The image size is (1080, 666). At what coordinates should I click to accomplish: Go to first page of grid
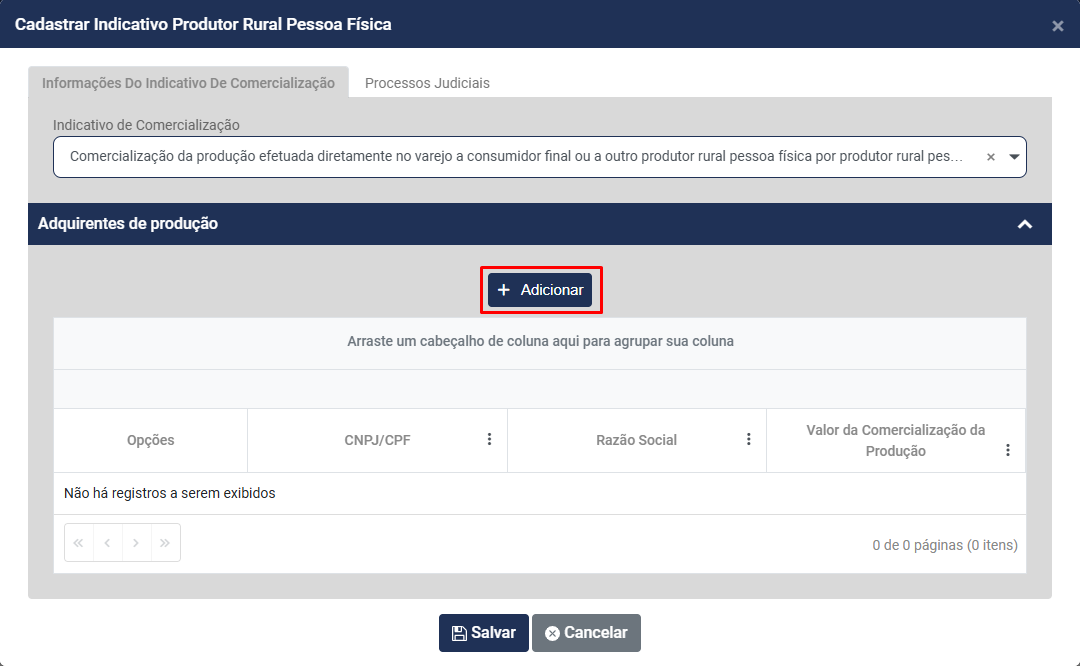(78, 543)
